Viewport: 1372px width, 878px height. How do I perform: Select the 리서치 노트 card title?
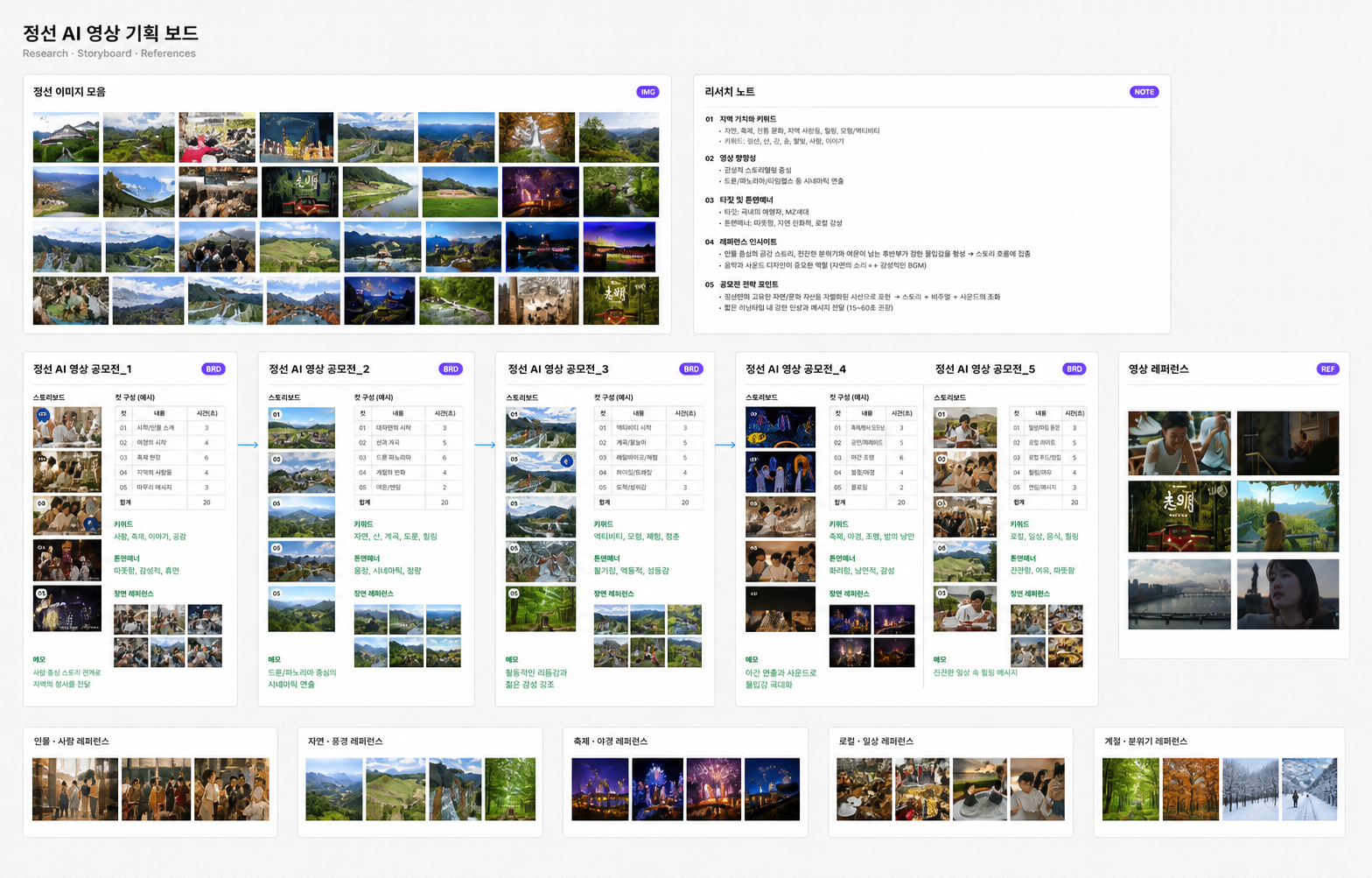click(730, 92)
